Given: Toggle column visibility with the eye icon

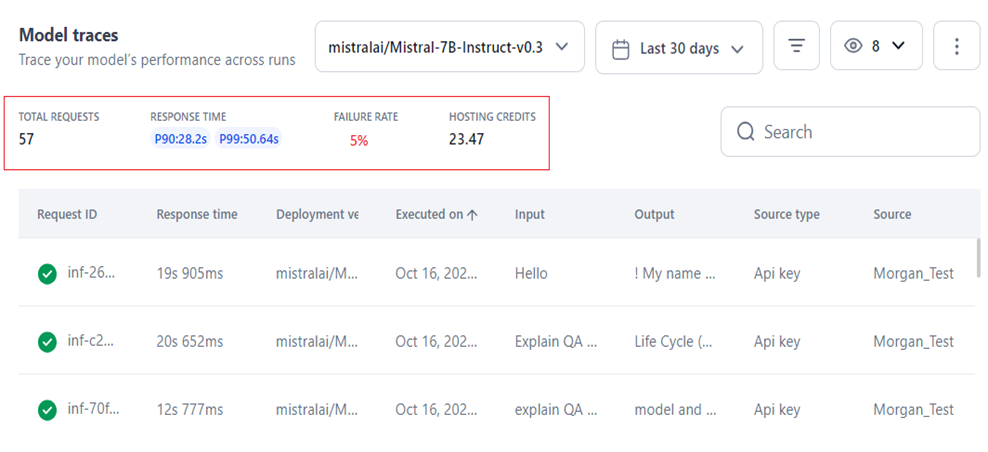Looking at the screenshot, I should (853, 46).
